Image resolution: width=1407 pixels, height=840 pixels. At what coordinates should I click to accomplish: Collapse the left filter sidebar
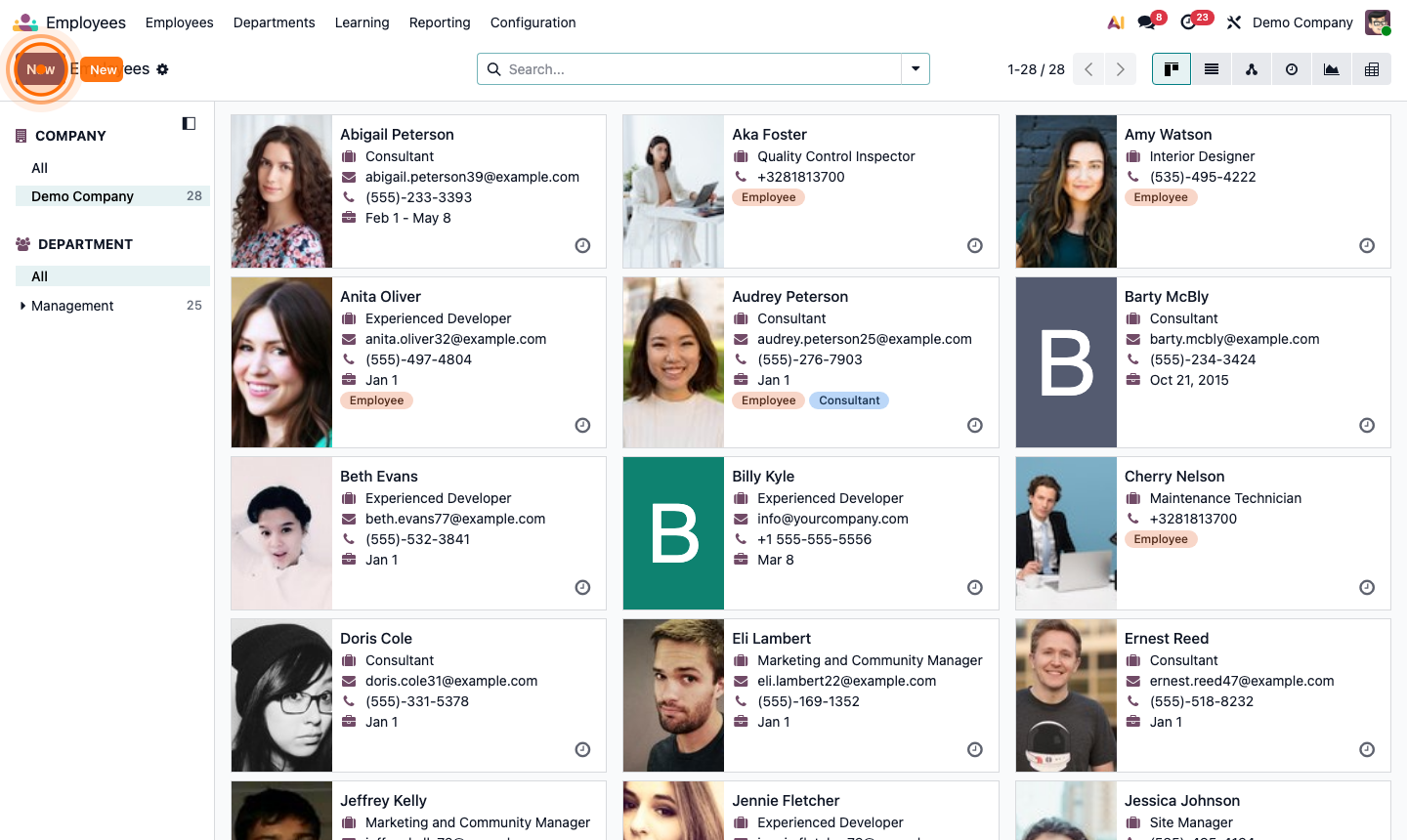point(189,123)
